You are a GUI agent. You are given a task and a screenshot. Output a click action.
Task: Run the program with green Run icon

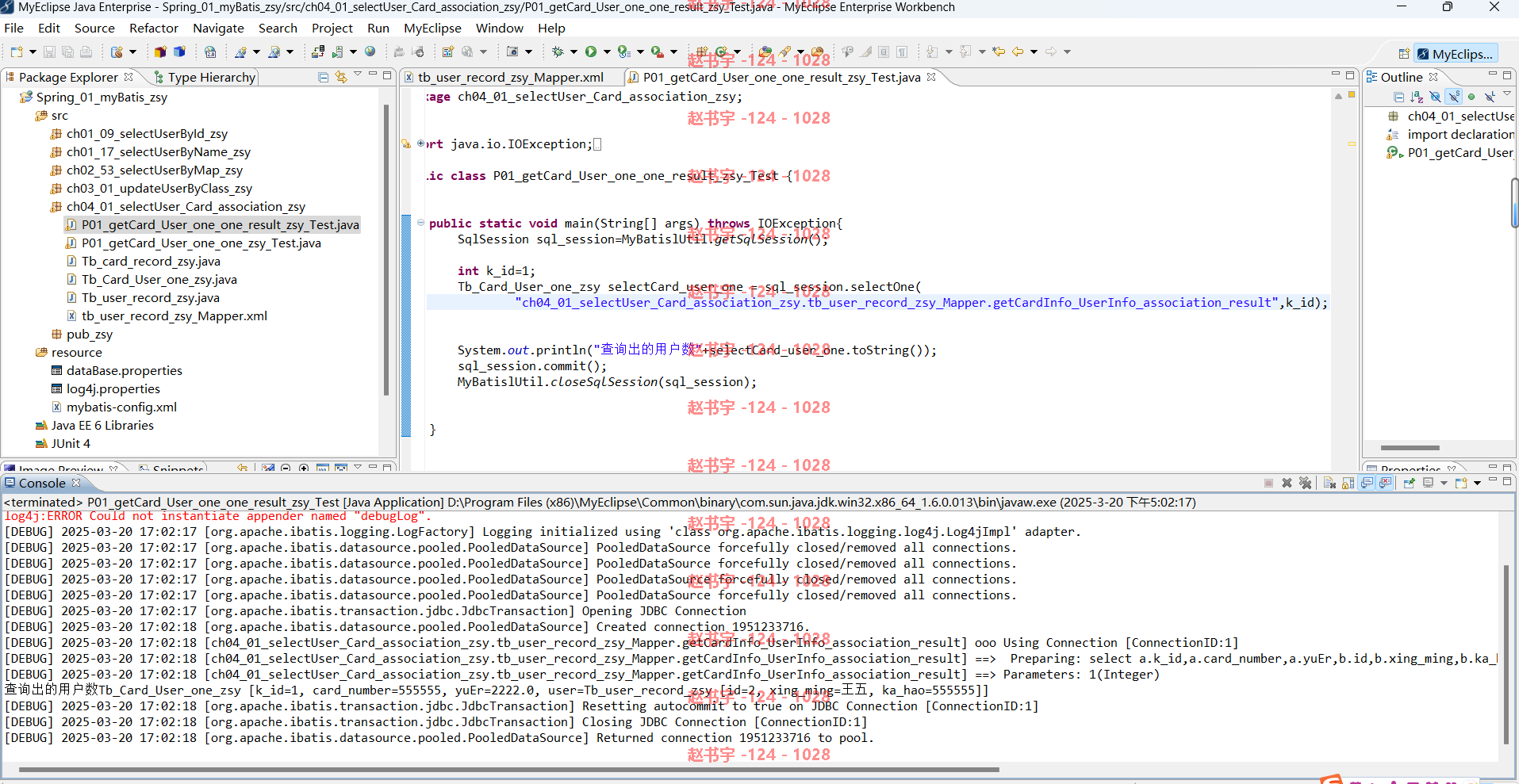(590, 52)
